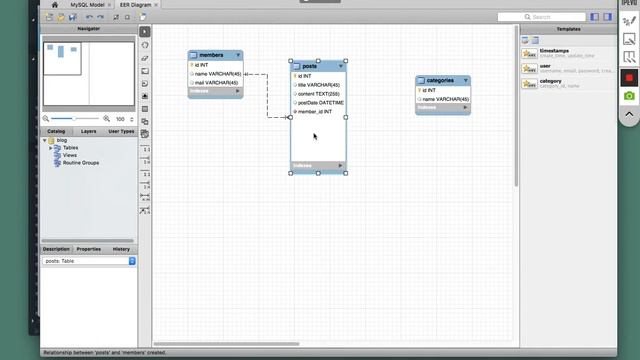Click the zoom percentage stepper arrows

pyautogui.click(x=131, y=119)
